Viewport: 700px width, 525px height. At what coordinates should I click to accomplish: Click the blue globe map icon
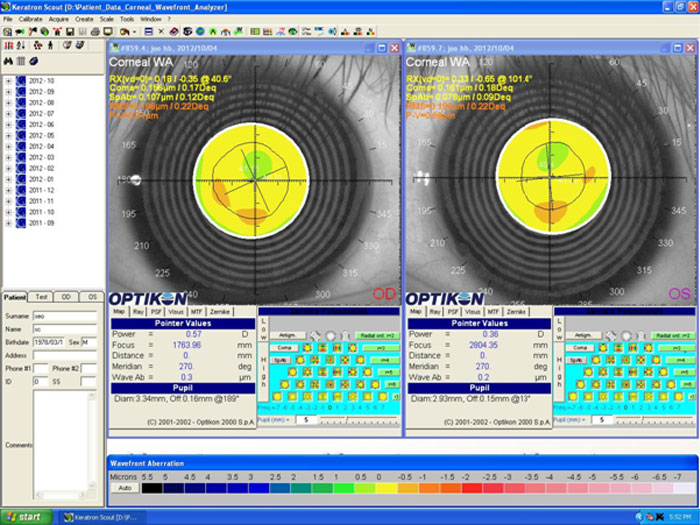200,32
